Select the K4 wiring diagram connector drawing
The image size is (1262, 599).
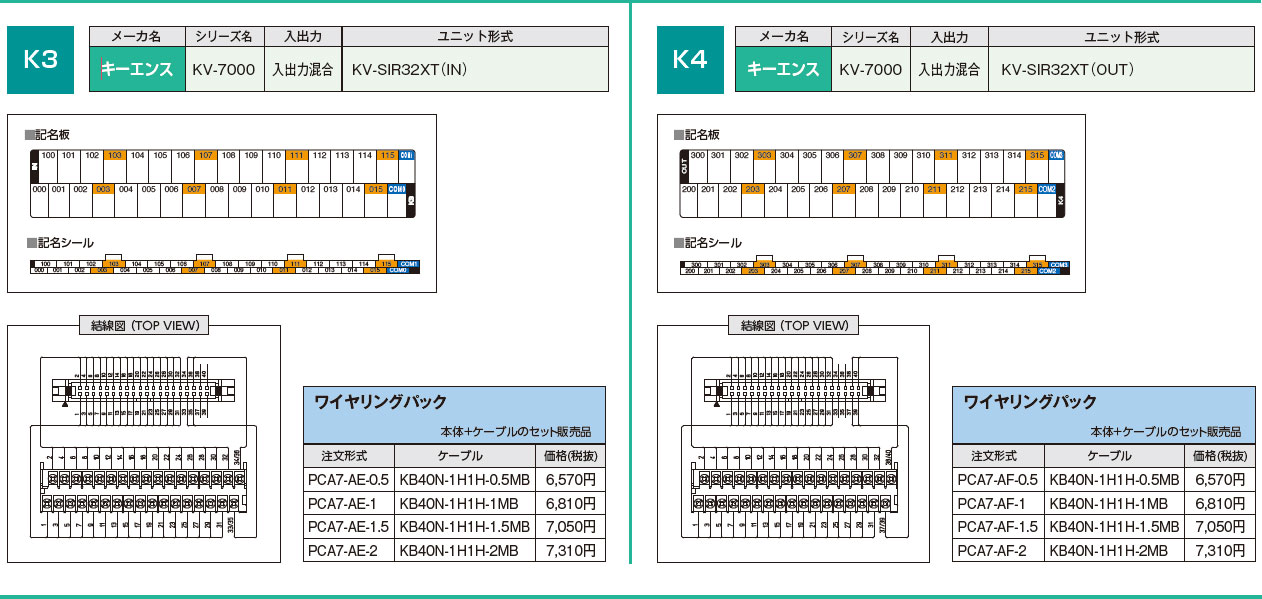point(793,447)
